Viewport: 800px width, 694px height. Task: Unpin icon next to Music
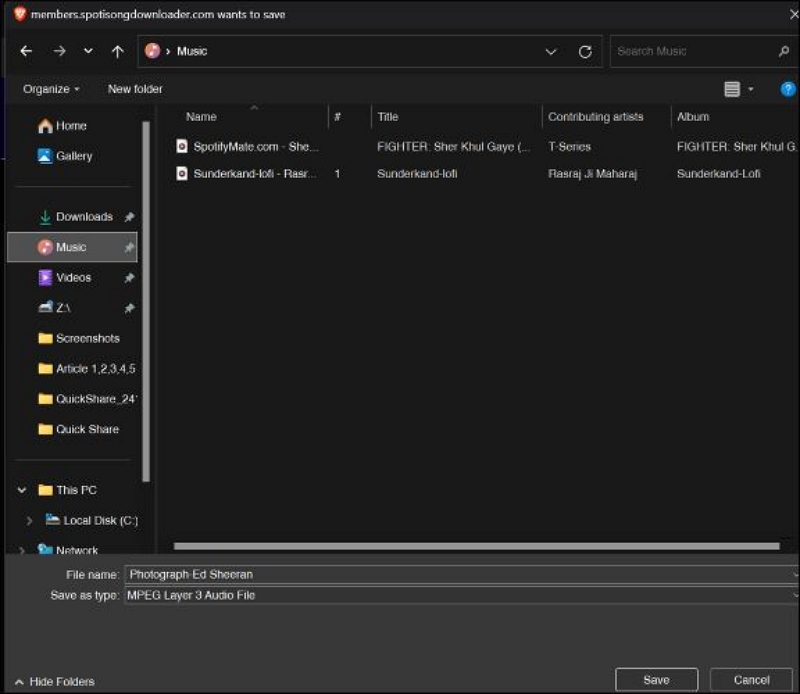(x=129, y=247)
